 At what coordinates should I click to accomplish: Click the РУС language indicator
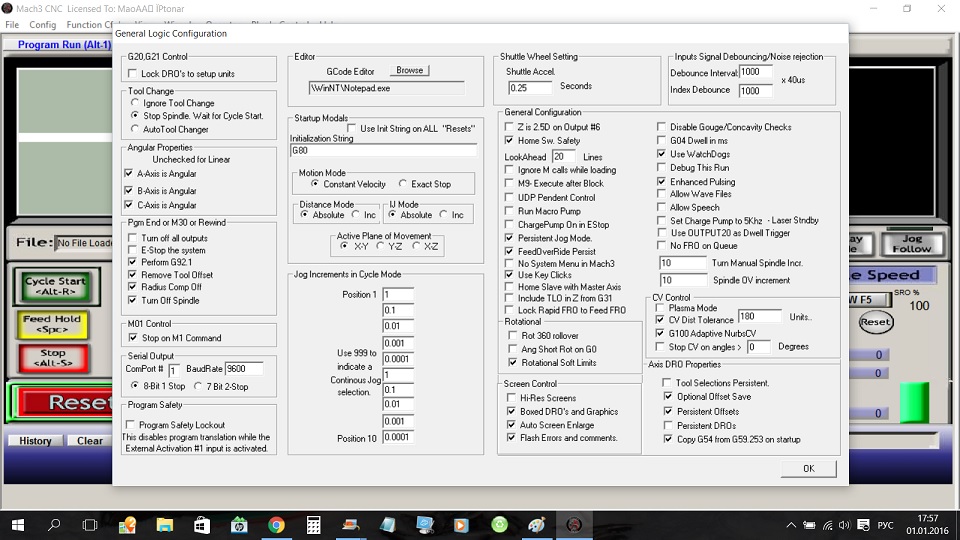pos(885,525)
